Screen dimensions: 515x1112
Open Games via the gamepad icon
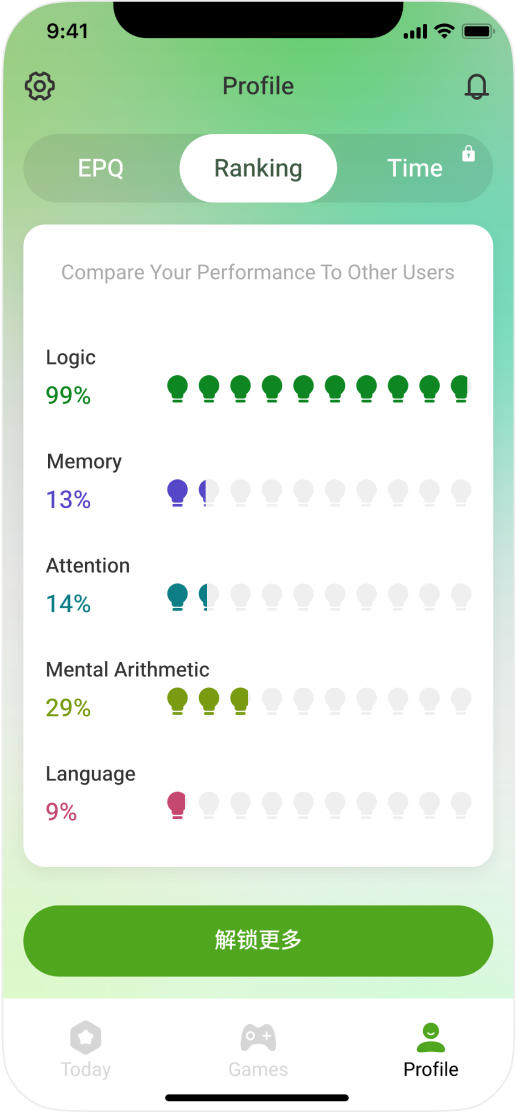pos(258,1038)
